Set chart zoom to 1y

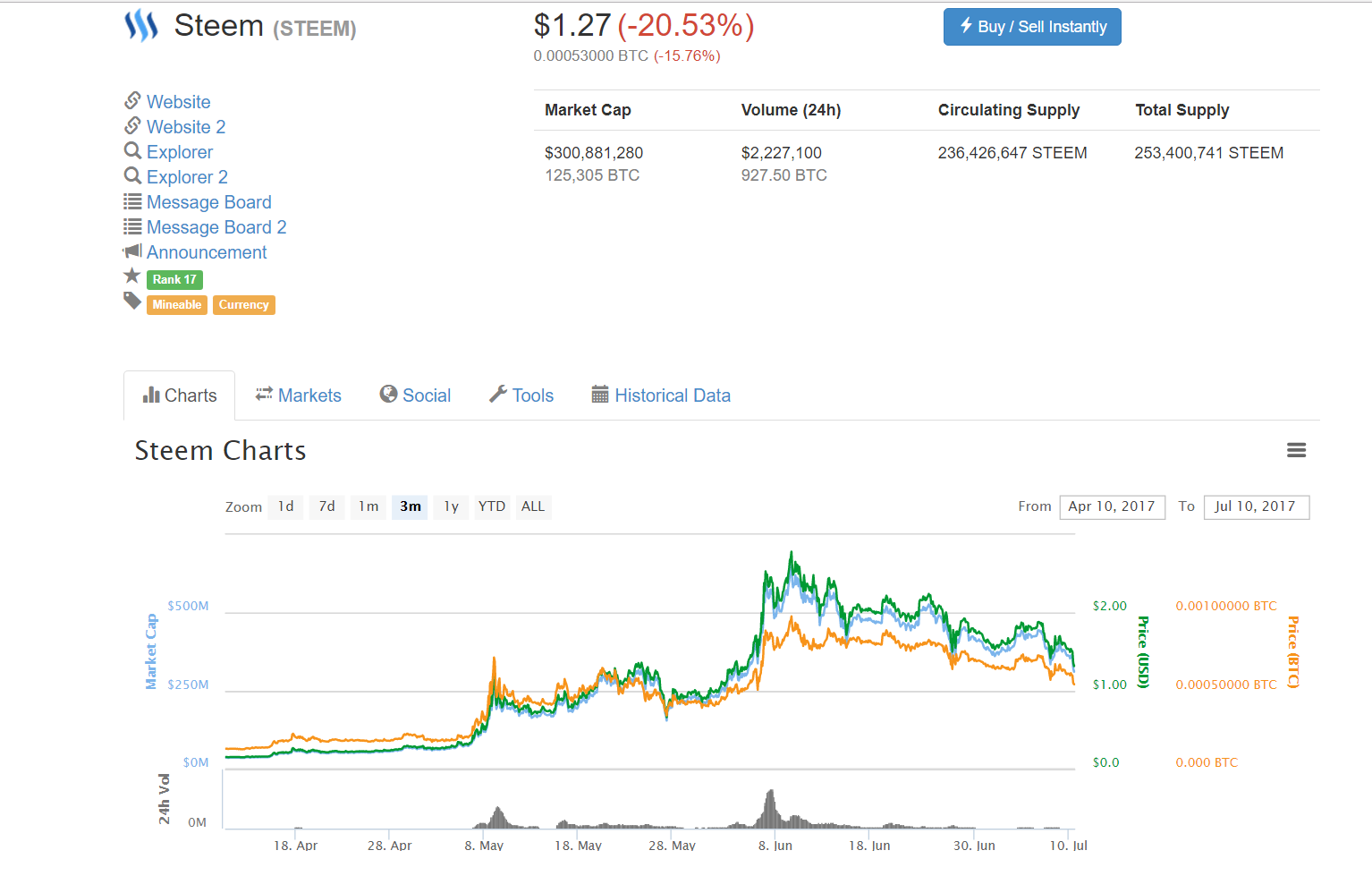tap(451, 506)
